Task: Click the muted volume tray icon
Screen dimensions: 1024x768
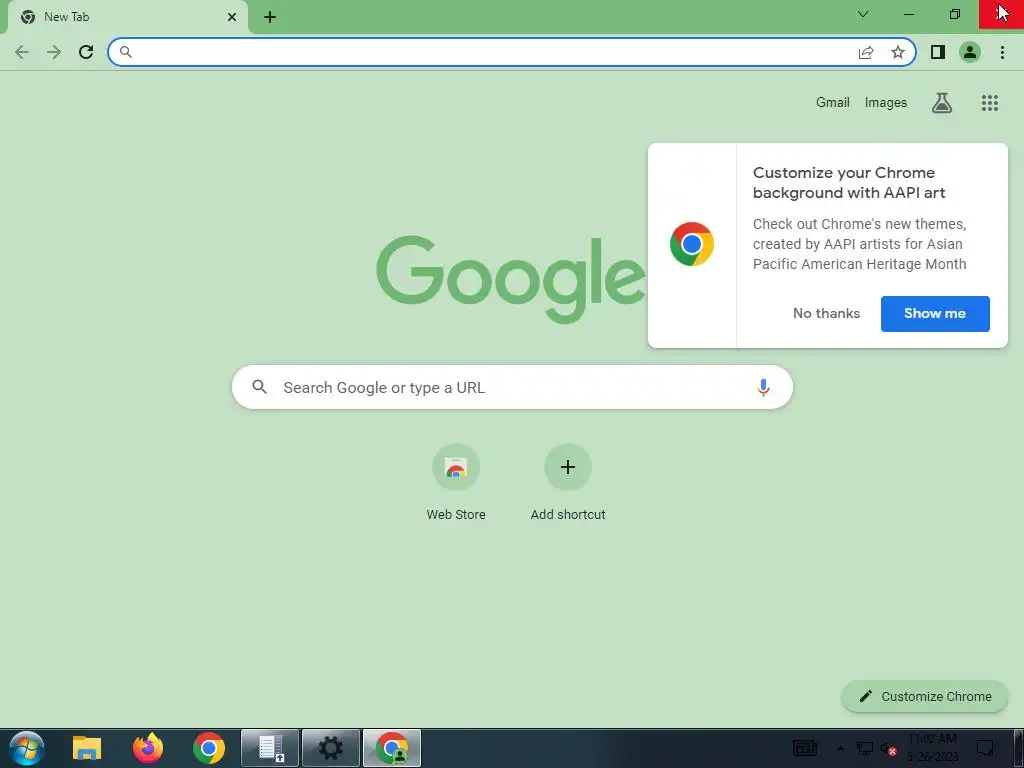Action: (888, 749)
